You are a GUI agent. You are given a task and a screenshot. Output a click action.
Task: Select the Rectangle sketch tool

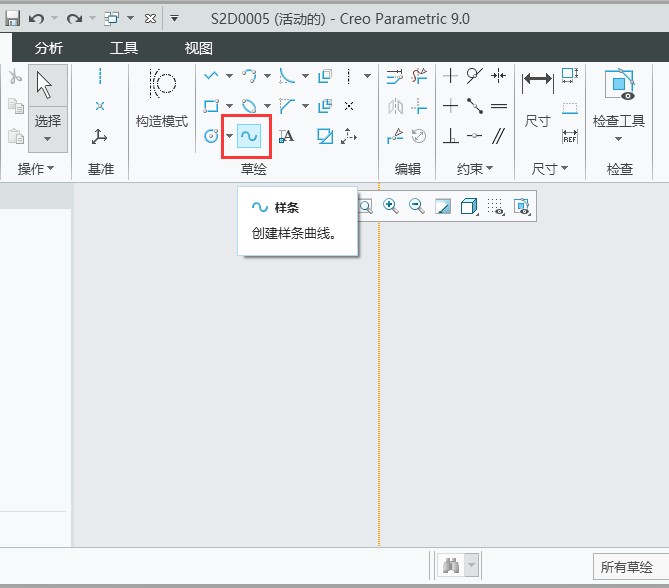211,106
